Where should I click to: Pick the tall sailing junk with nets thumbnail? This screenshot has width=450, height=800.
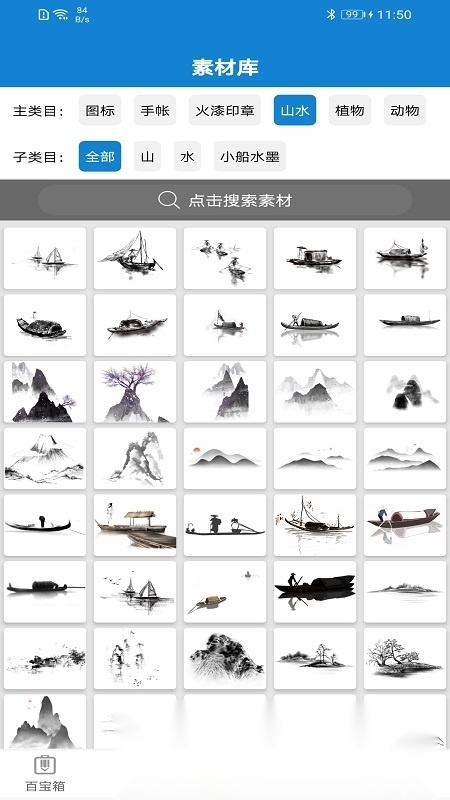(x=135, y=258)
